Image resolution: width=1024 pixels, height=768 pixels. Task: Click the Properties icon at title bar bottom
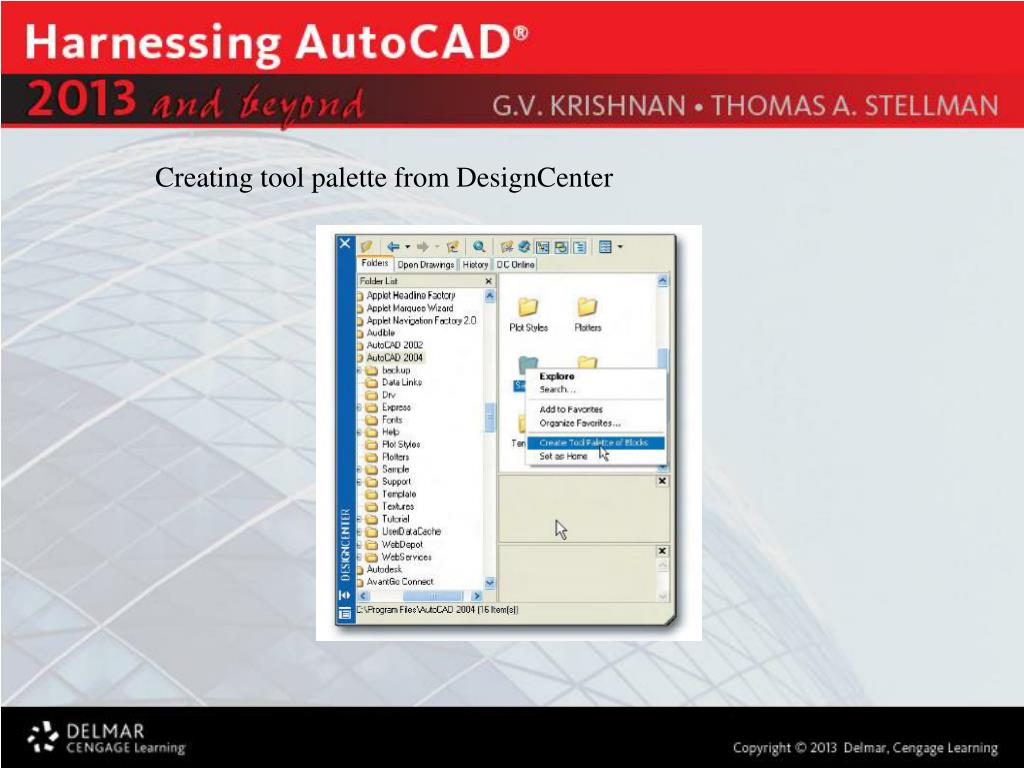click(344, 613)
